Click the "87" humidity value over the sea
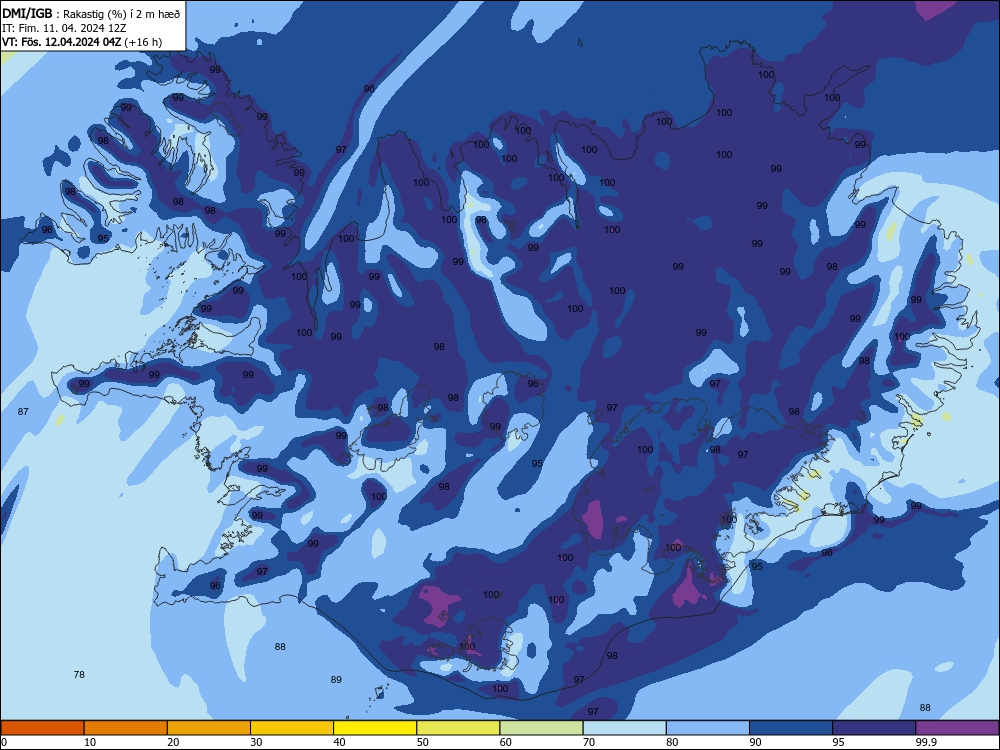 coord(23,412)
